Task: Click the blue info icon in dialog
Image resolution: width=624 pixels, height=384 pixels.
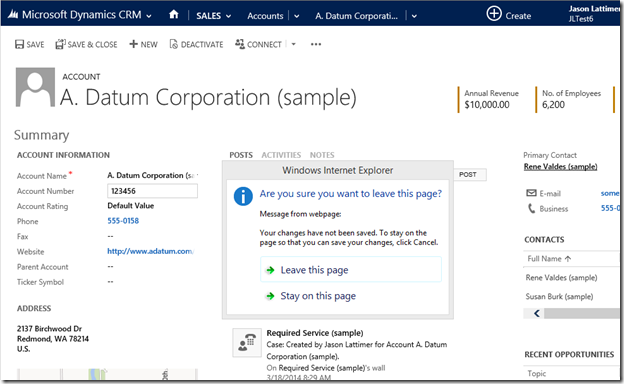Action: tap(243, 196)
